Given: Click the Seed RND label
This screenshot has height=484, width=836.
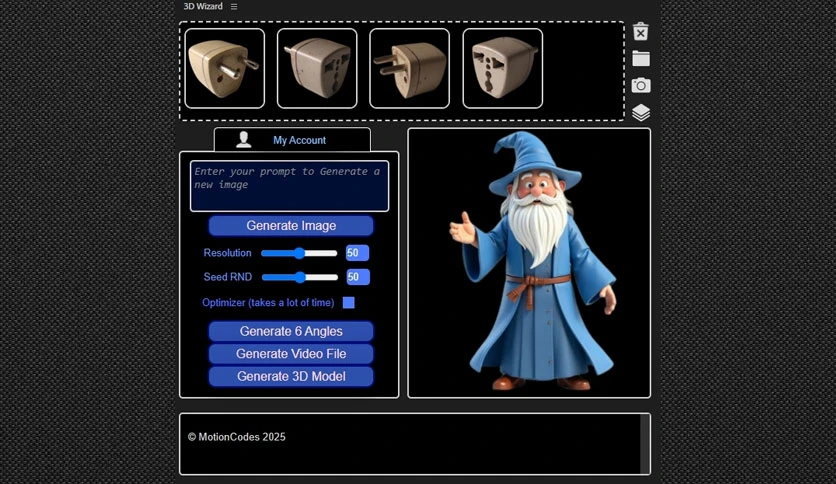Looking at the screenshot, I should point(228,277).
